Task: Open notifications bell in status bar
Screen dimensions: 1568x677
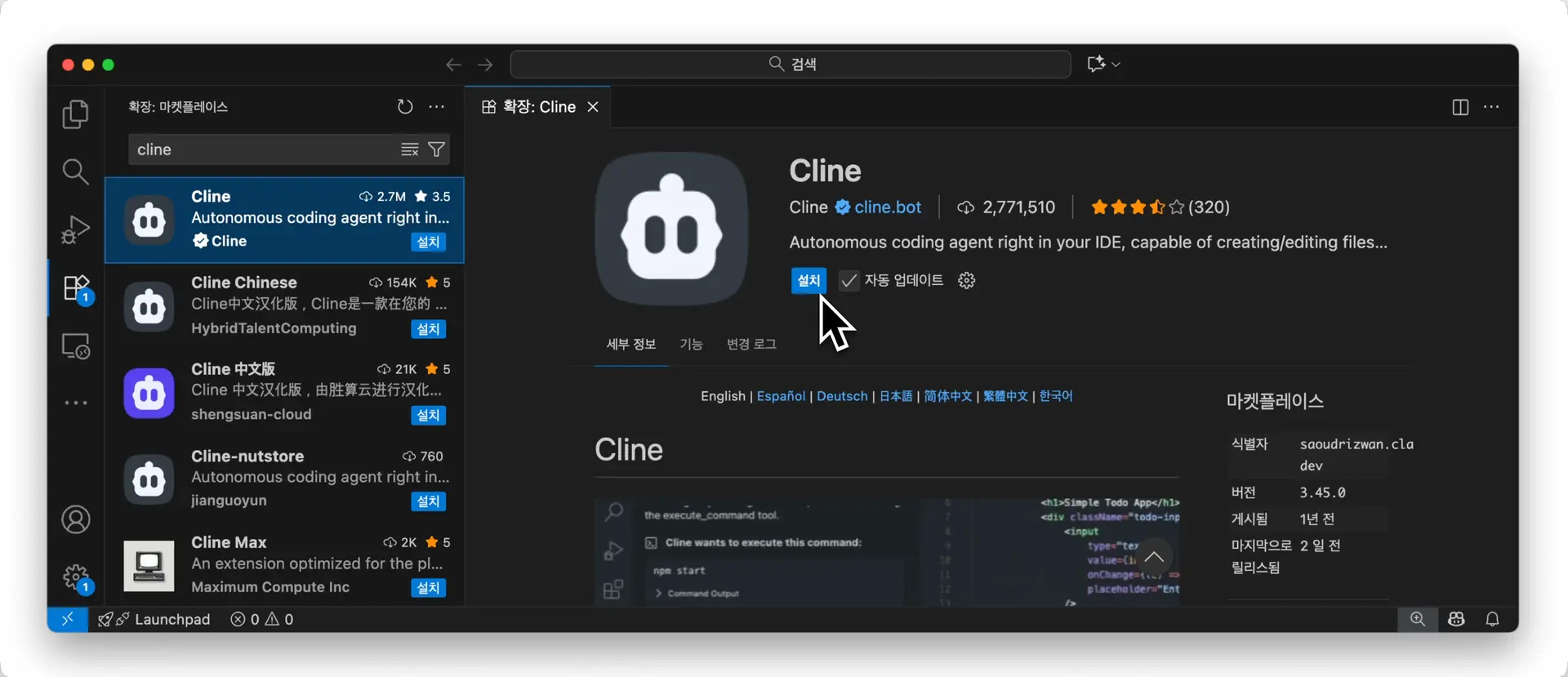Action: click(1492, 619)
